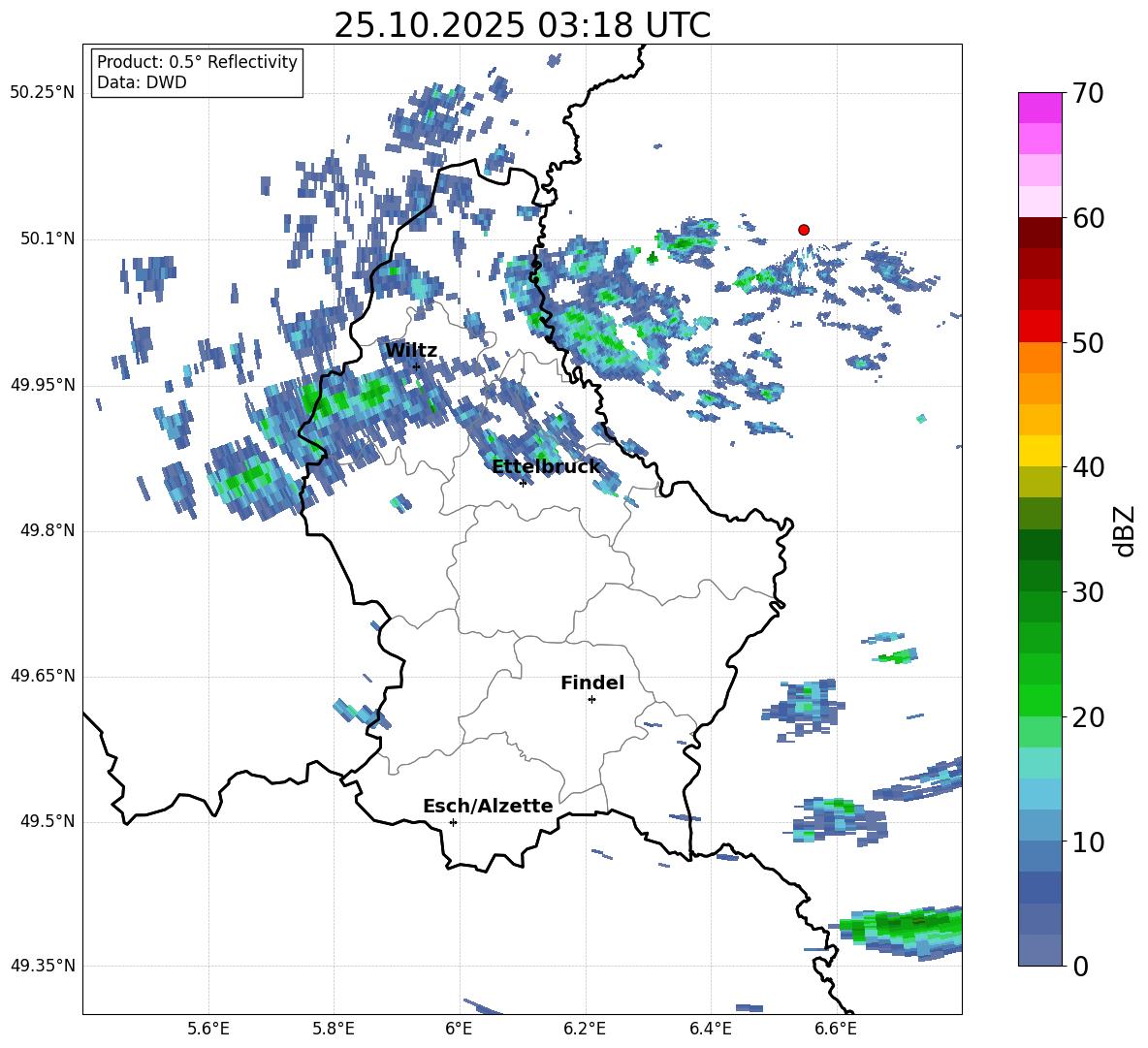Select the Ettelbruck city label

coord(546,467)
